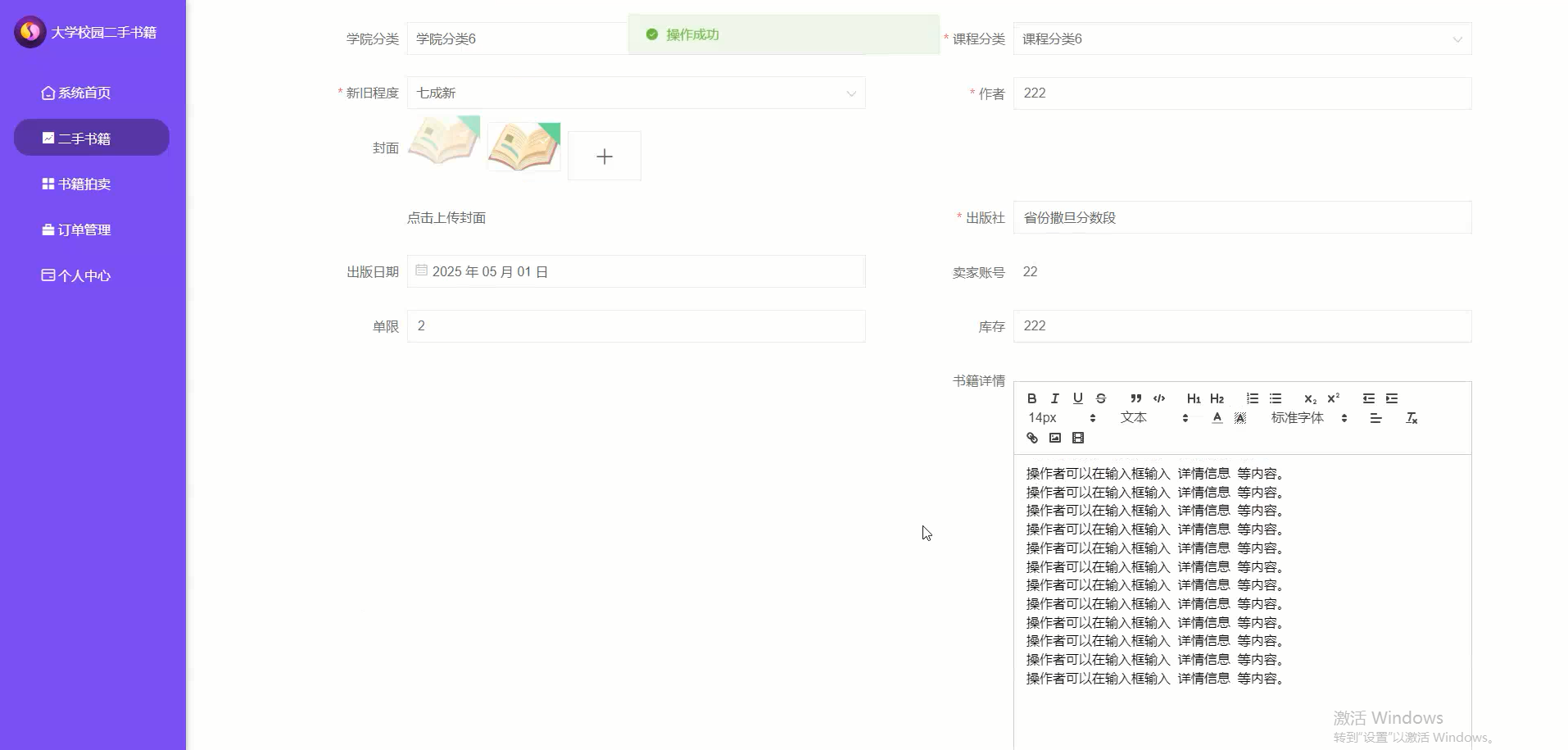Insert a video via the film icon
The image size is (1568, 750).
1079,437
